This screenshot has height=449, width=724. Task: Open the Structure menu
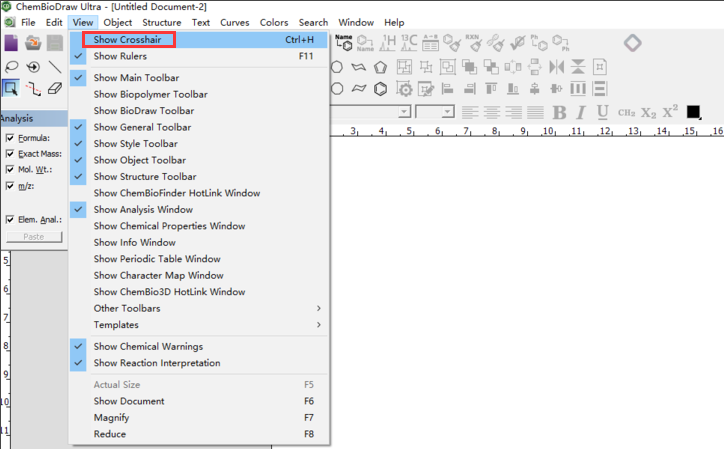[162, 22]
